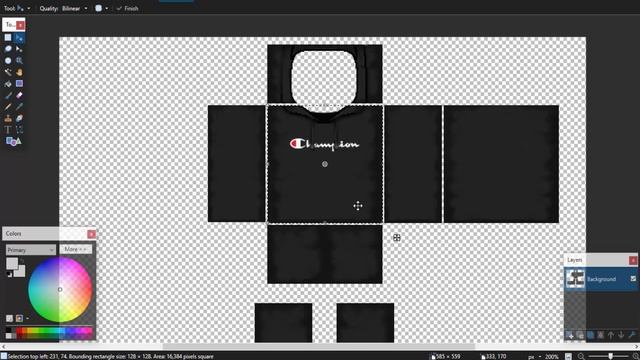Click the image size readout in status bar
The height and width of the screenshot is (360, 640).
point(447,356)
